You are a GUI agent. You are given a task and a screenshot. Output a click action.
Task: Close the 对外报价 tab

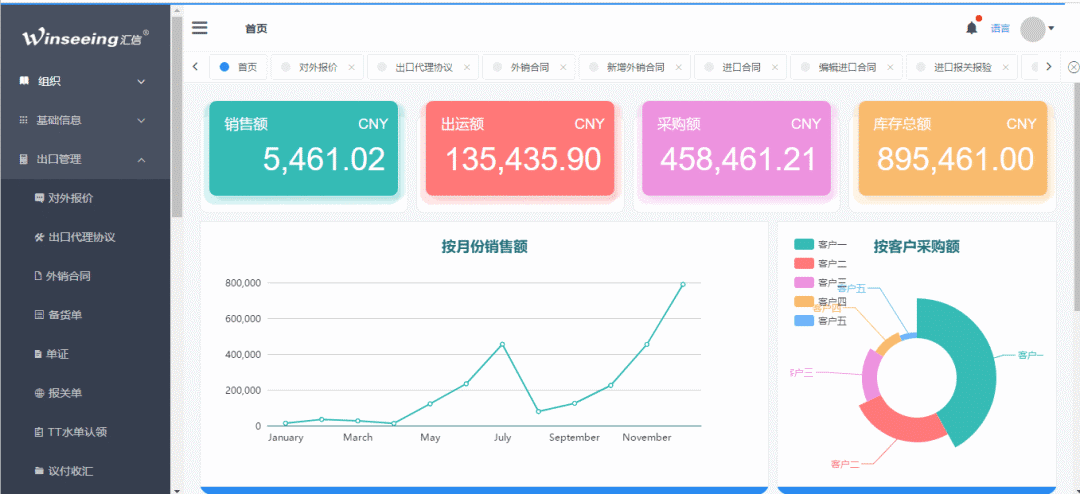(x=351, y=67)
